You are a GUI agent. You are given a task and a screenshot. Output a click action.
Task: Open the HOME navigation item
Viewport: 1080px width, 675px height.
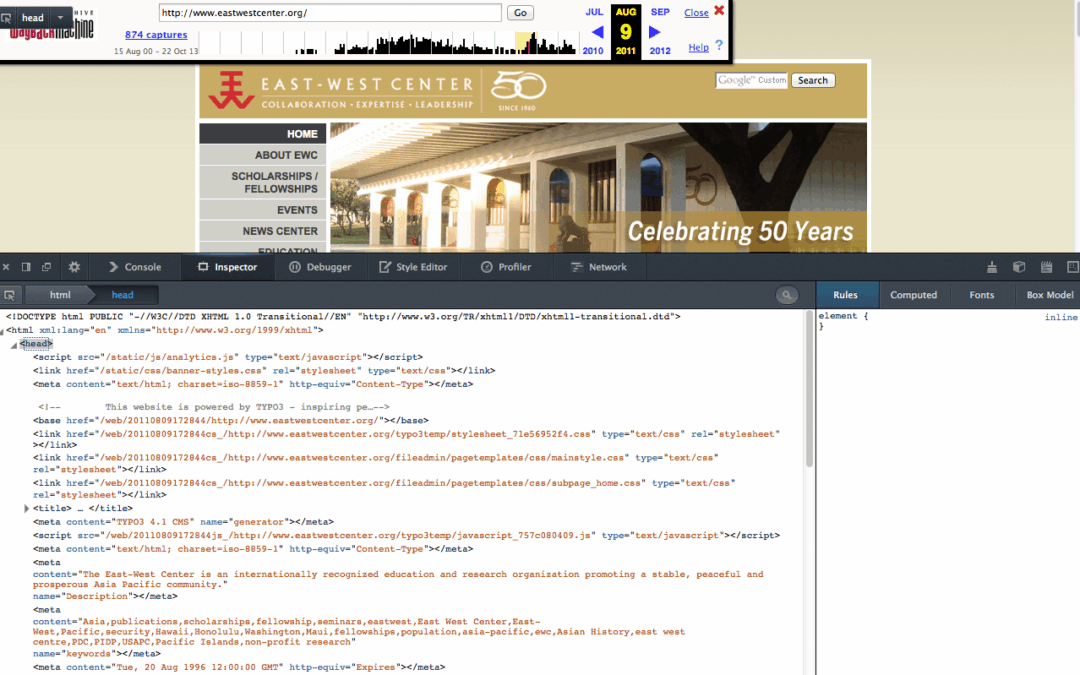(x=262, y=134)
